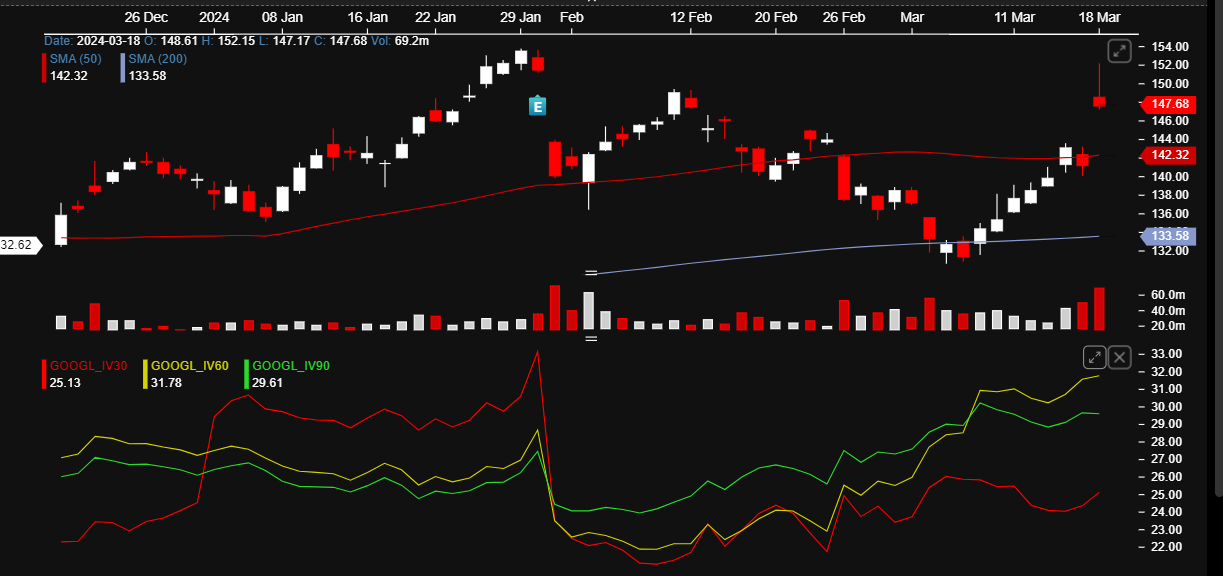Click the 33.00 IV axis label
This screenshot has height=576, width=1223.
click(x=1167, y=354)
